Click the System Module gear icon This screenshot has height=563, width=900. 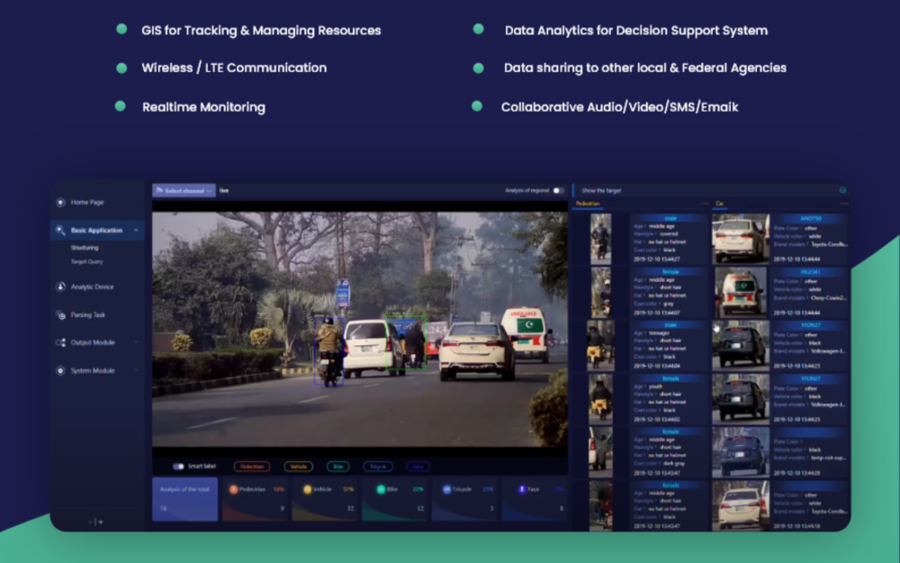point(60,371)
